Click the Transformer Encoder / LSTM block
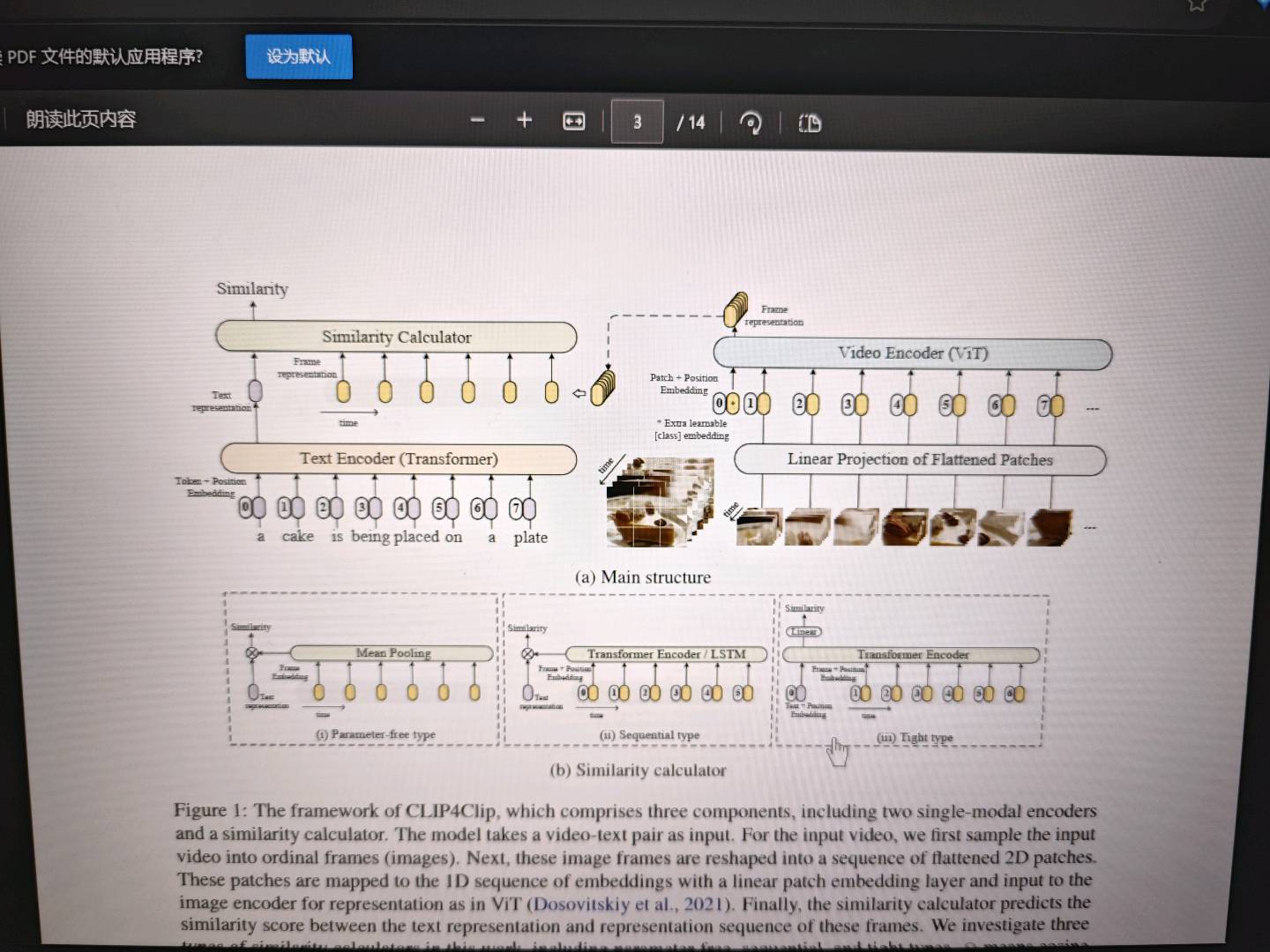Image resolution: width=1270 pixels, height=952 pixels. point(666,654)
